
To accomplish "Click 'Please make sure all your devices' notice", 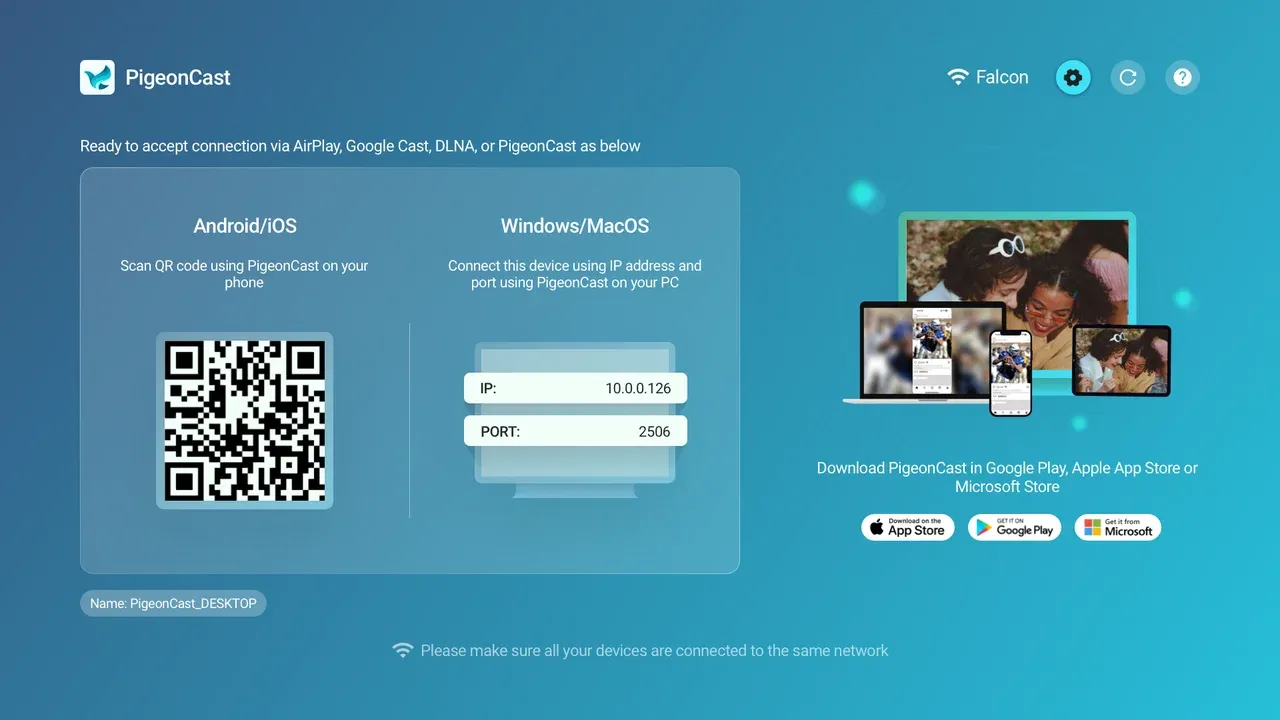I will pyautogui.click(x=654, y=650).
